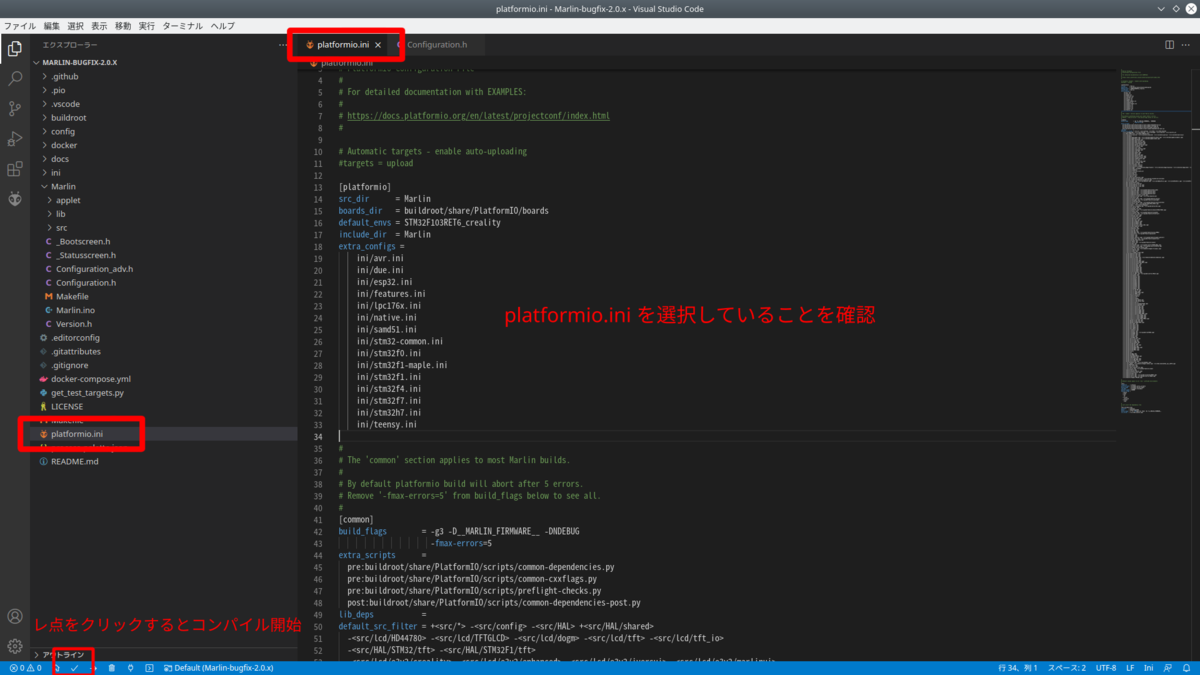Click the feedback icon in status bar
The image size is (1200, 675).
coord(1166,668)
